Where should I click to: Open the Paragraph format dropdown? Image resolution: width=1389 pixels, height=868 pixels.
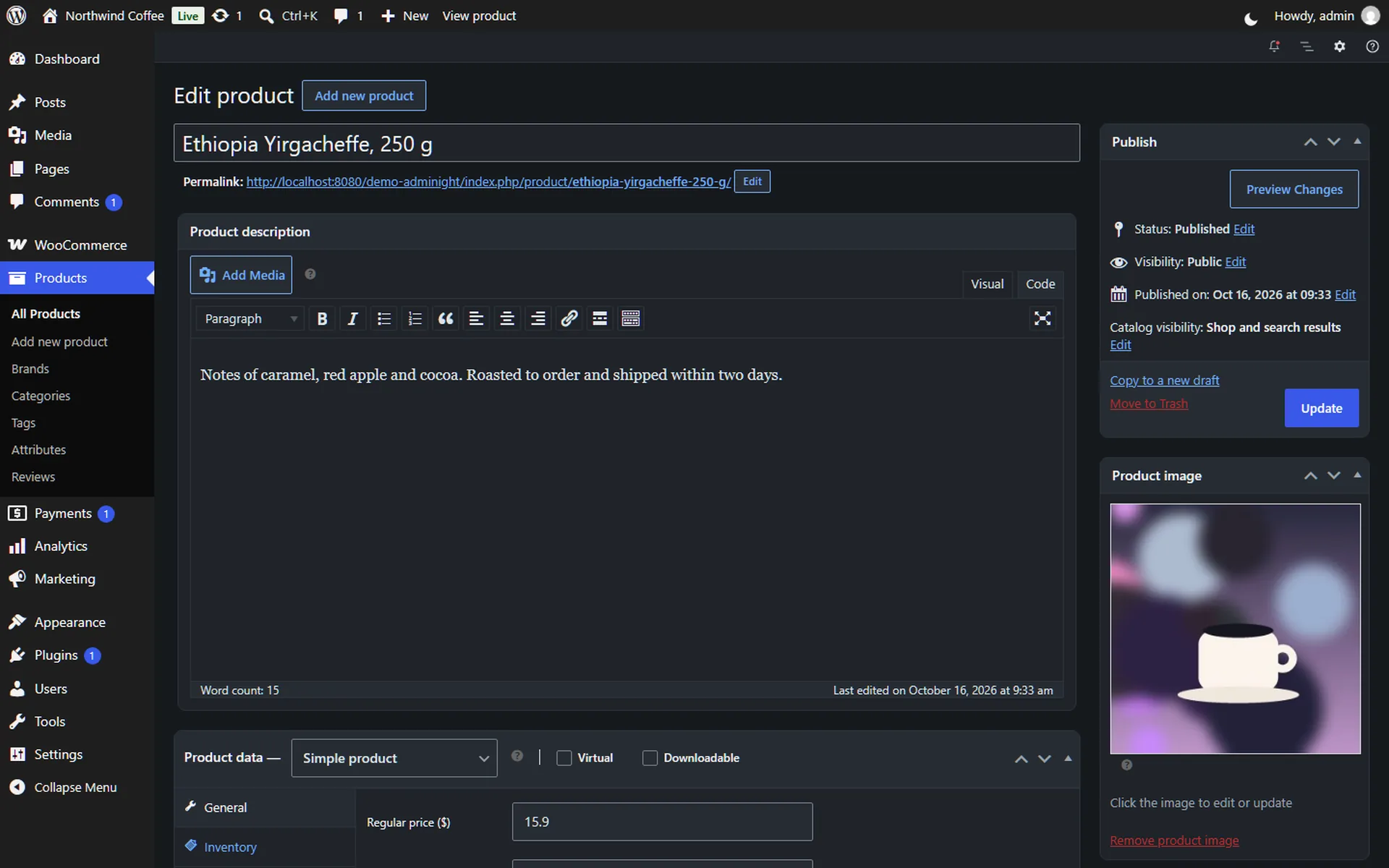tap(250, 319)
